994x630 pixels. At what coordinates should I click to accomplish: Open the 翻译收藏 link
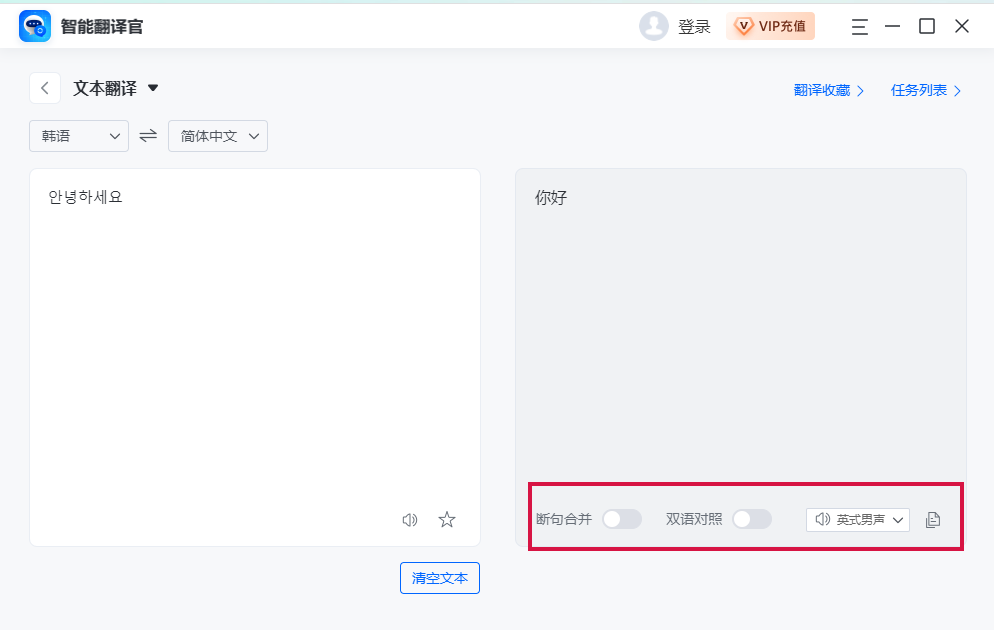[829, 90]
